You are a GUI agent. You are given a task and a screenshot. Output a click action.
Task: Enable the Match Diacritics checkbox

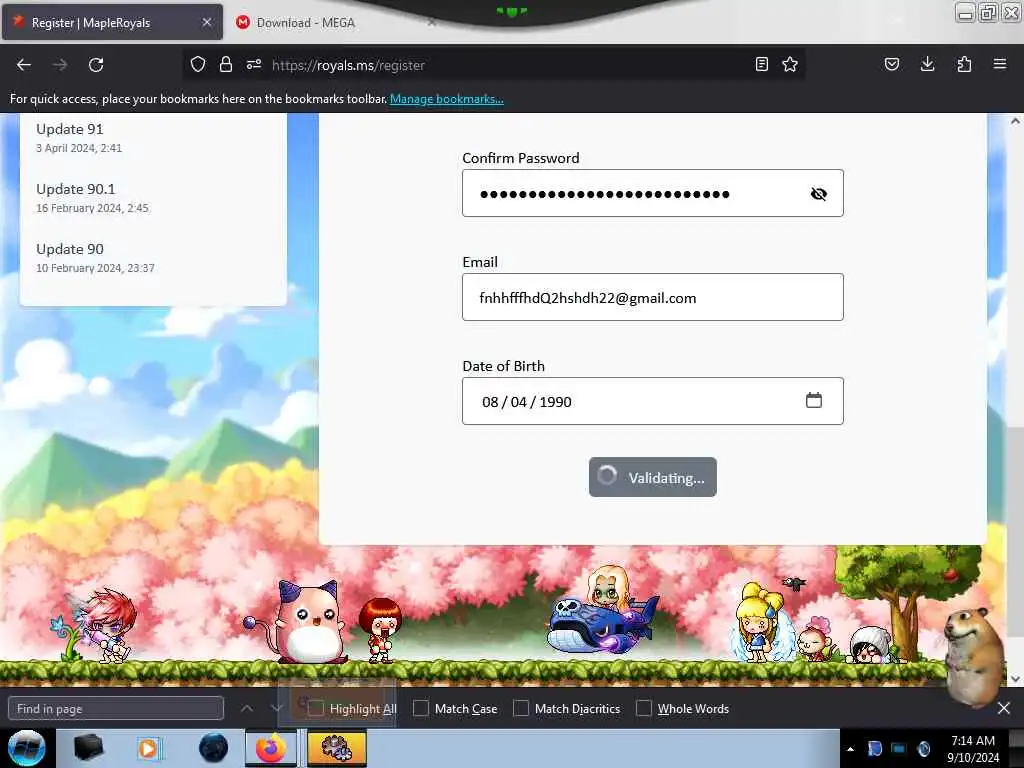click(x=521, y=708)
